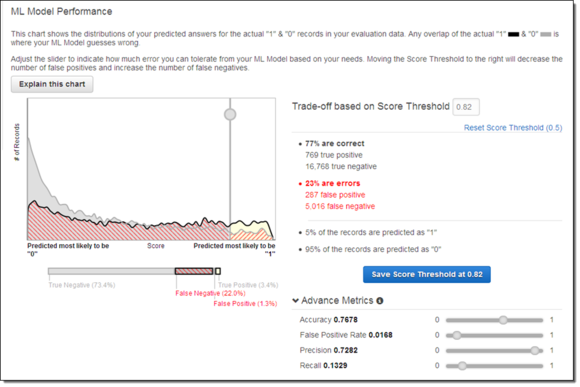
Task: Click the True Negative (73.4%) label
Action: [x=82, y=285]
